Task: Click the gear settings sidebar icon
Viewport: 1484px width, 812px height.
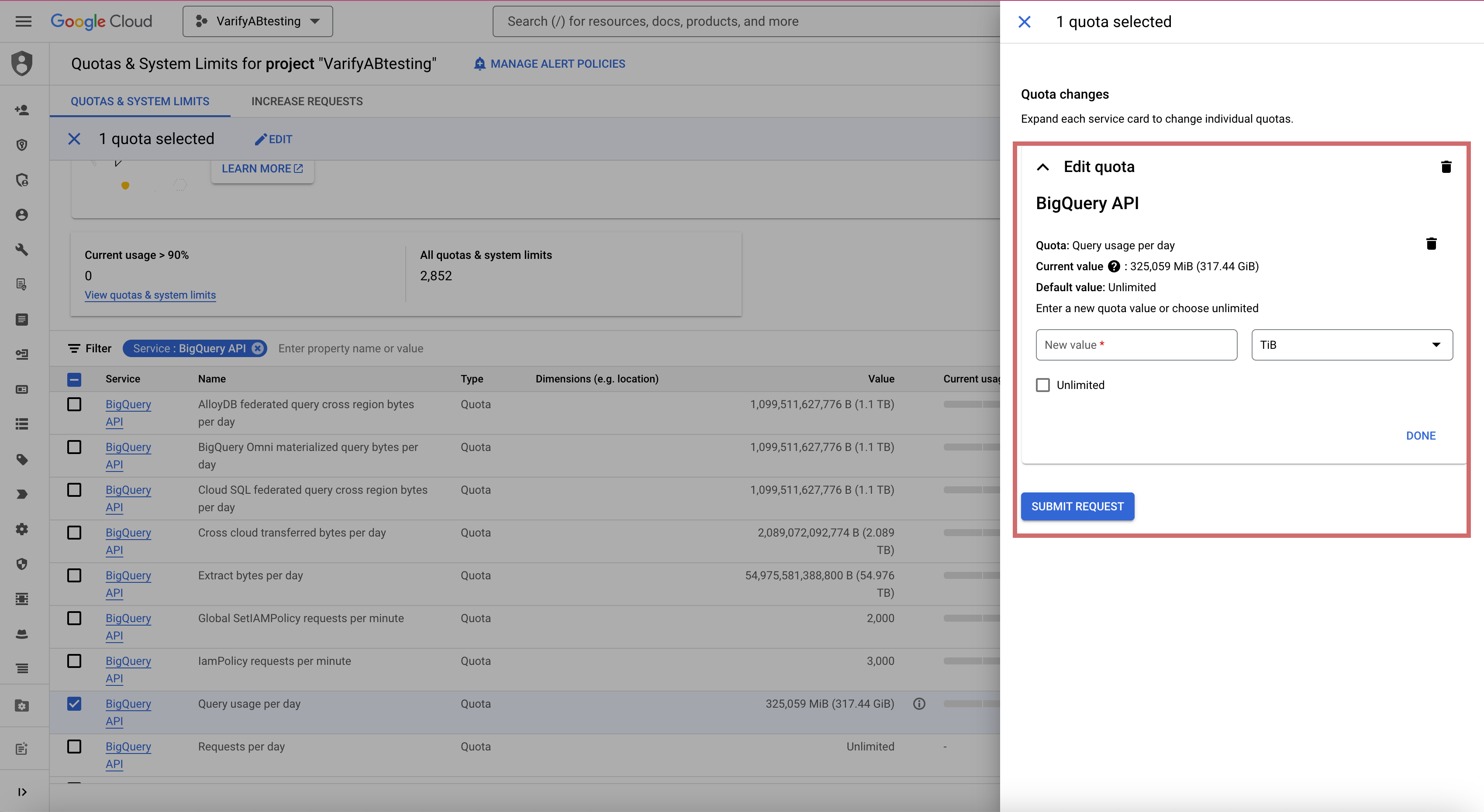Action: click(22, 529)
